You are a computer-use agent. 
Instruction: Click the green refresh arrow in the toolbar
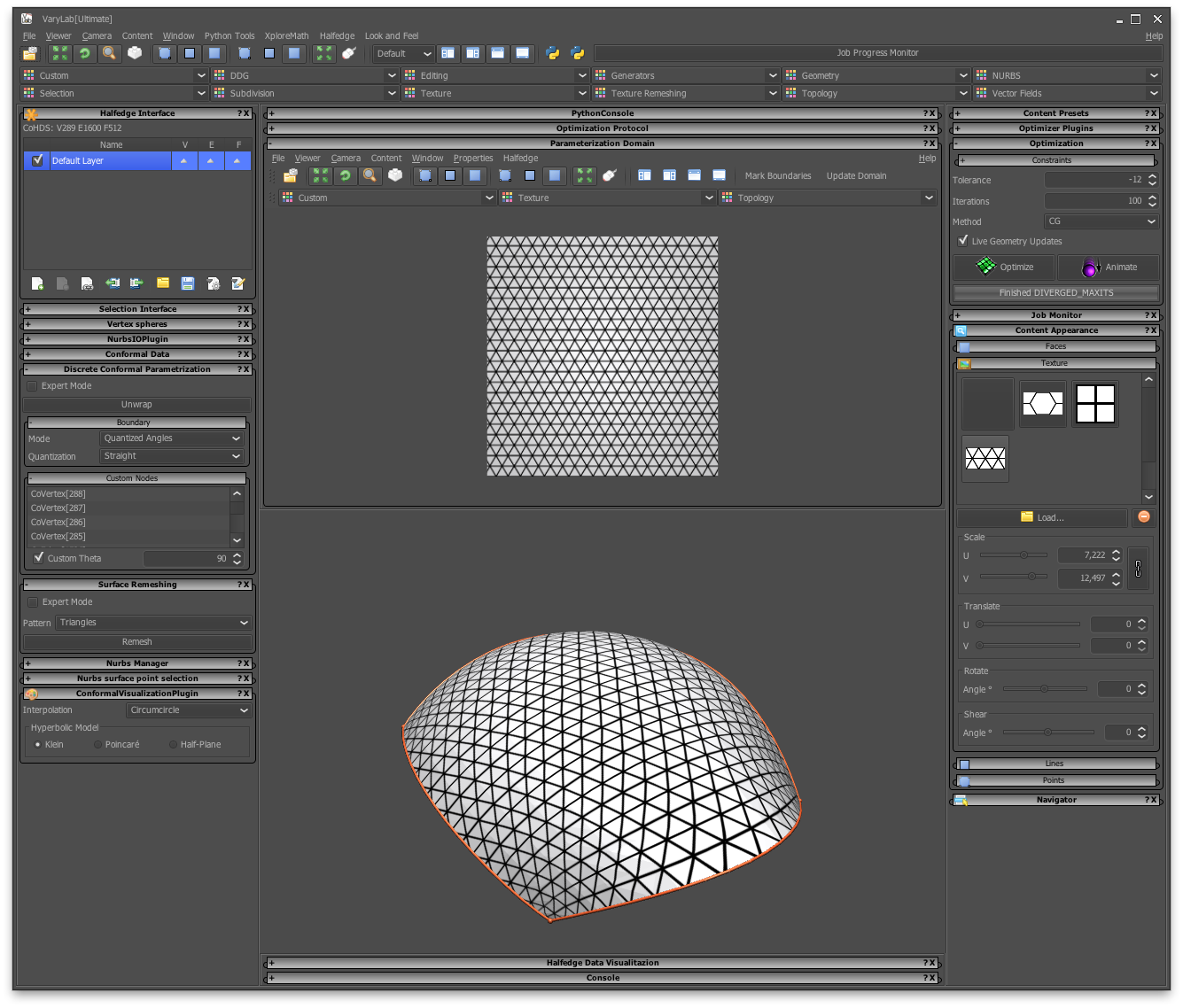84,53
